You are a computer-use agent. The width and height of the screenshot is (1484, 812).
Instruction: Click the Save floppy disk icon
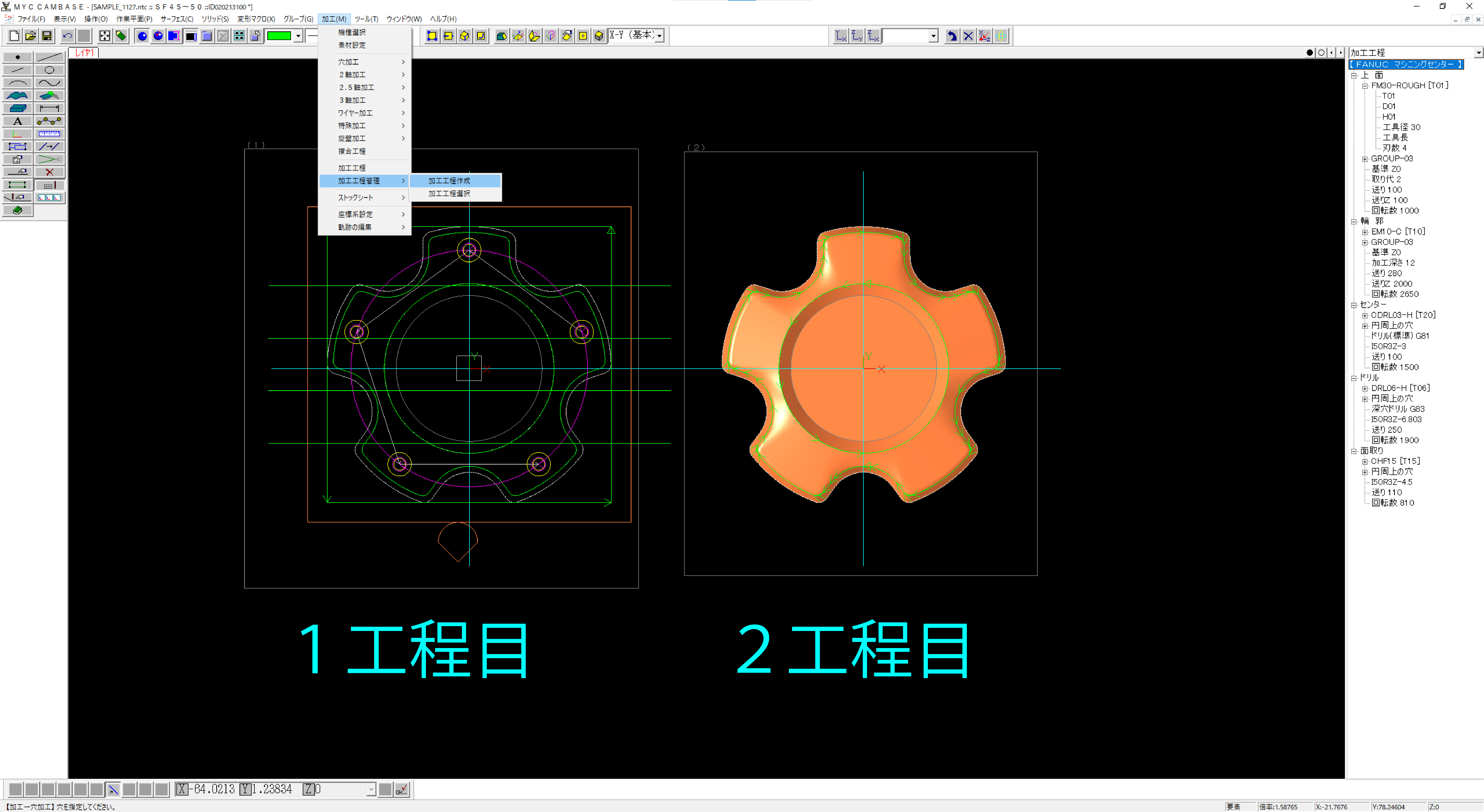click(47, 36)
